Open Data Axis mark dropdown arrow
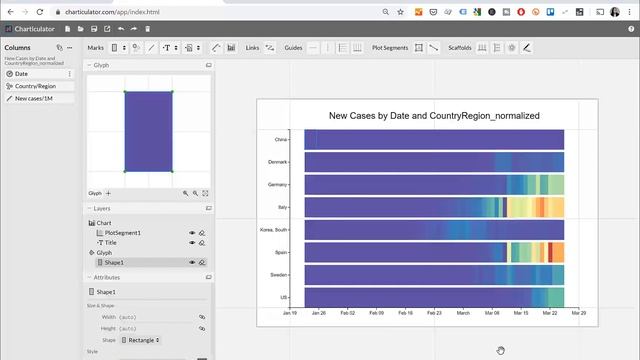This screenshot has width=640, height=360. [x=198, y=48]
